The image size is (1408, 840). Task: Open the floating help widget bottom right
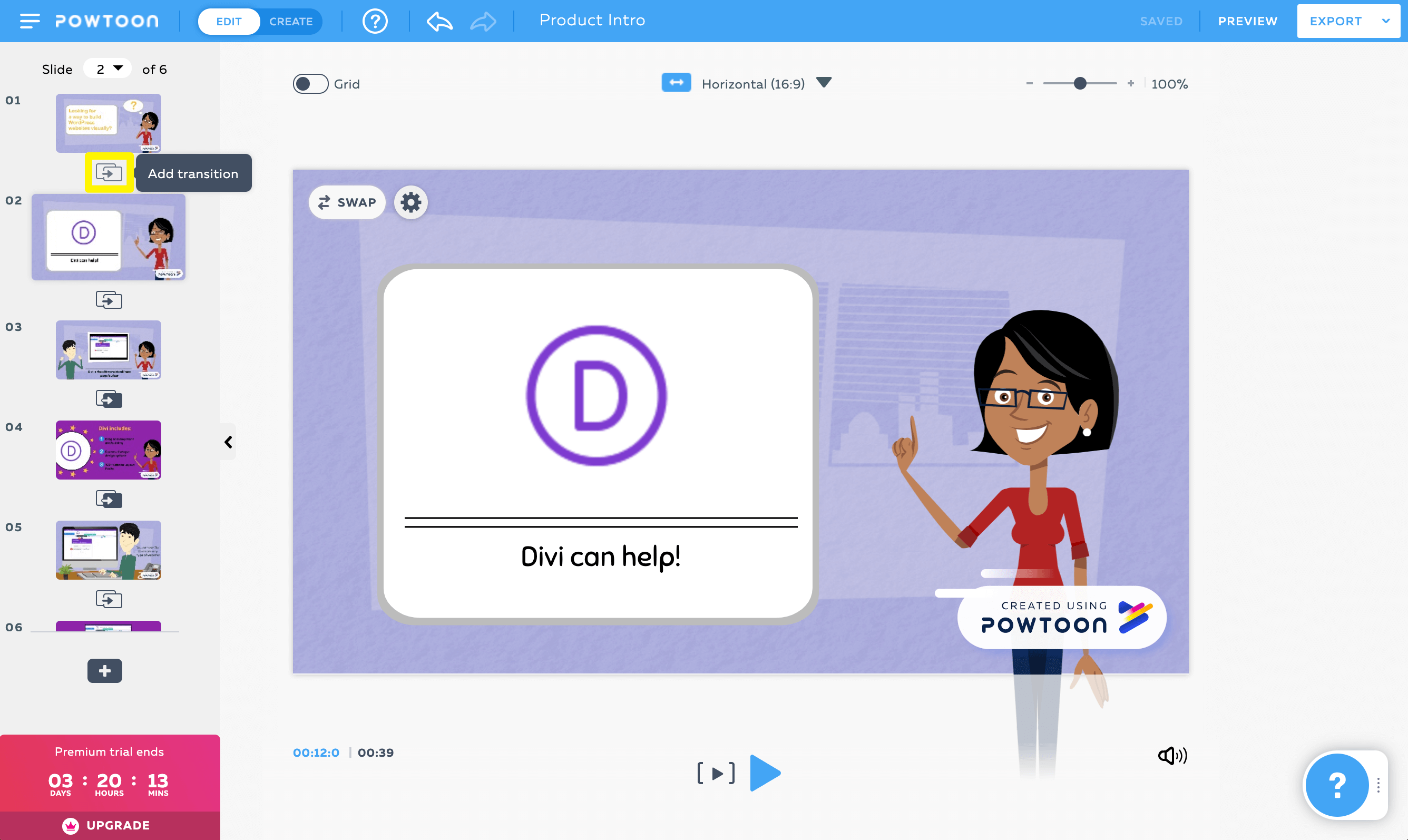[x=1337, y=785]
